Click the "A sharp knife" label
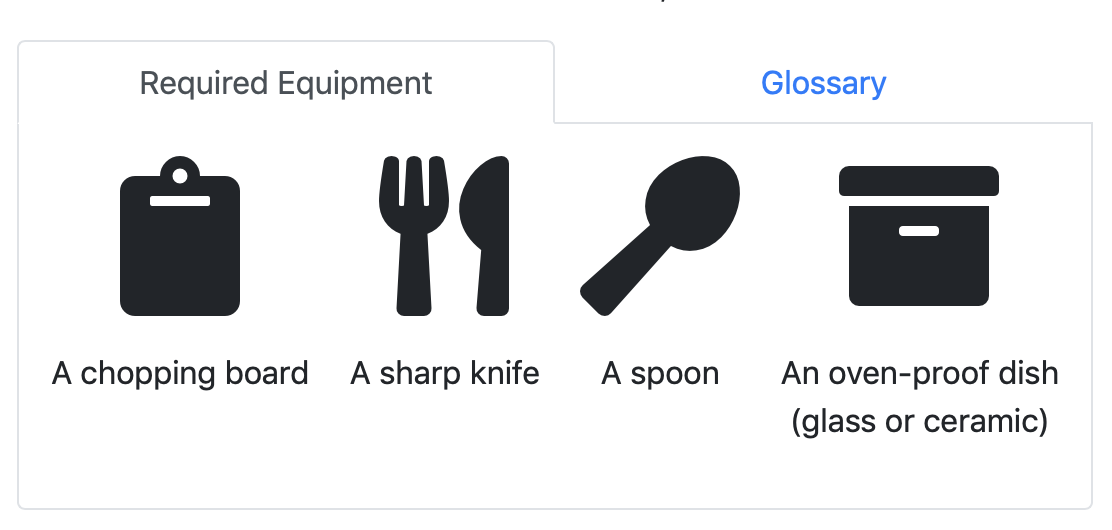1112x530 pixels. (x=445, y=373)
